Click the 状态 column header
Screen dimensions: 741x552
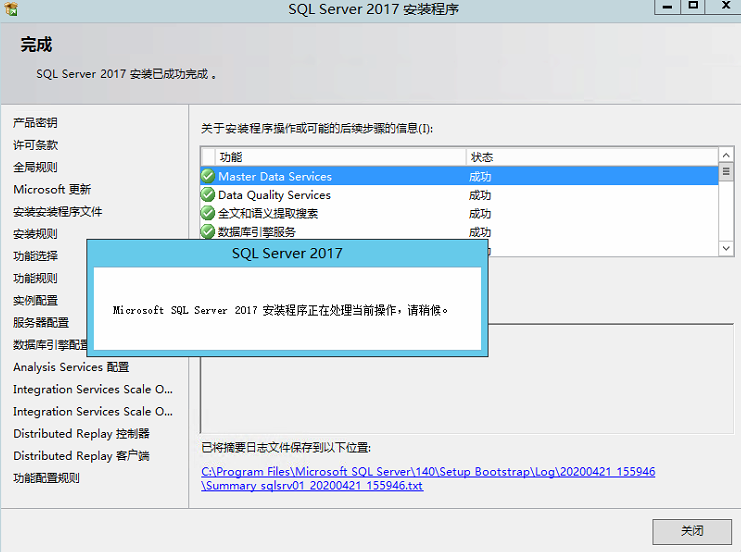point(592,157)
